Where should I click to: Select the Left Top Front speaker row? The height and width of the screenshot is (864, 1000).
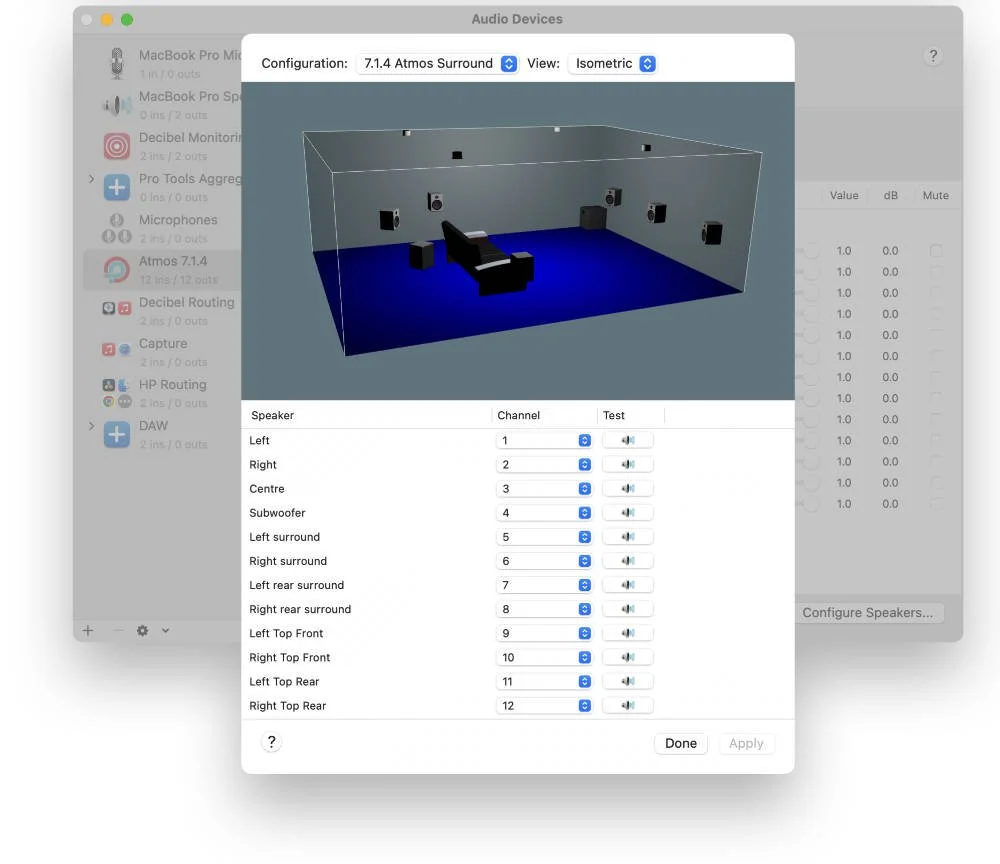click(518, 634)
